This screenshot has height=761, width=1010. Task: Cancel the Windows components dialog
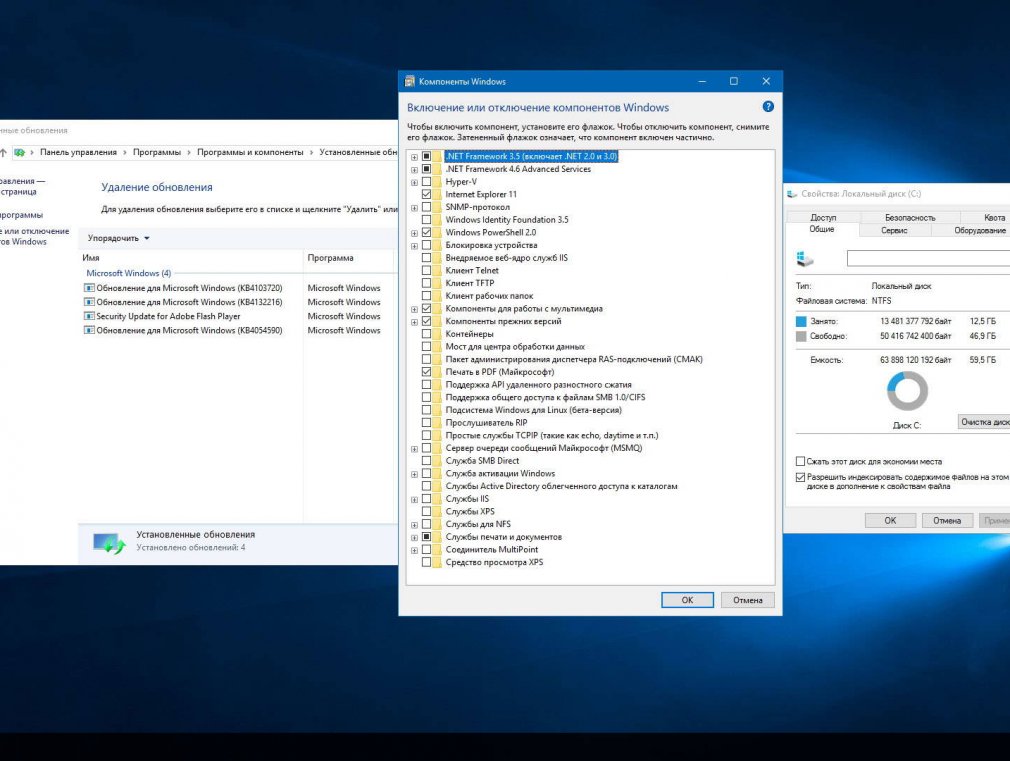(x=747, y=600)
